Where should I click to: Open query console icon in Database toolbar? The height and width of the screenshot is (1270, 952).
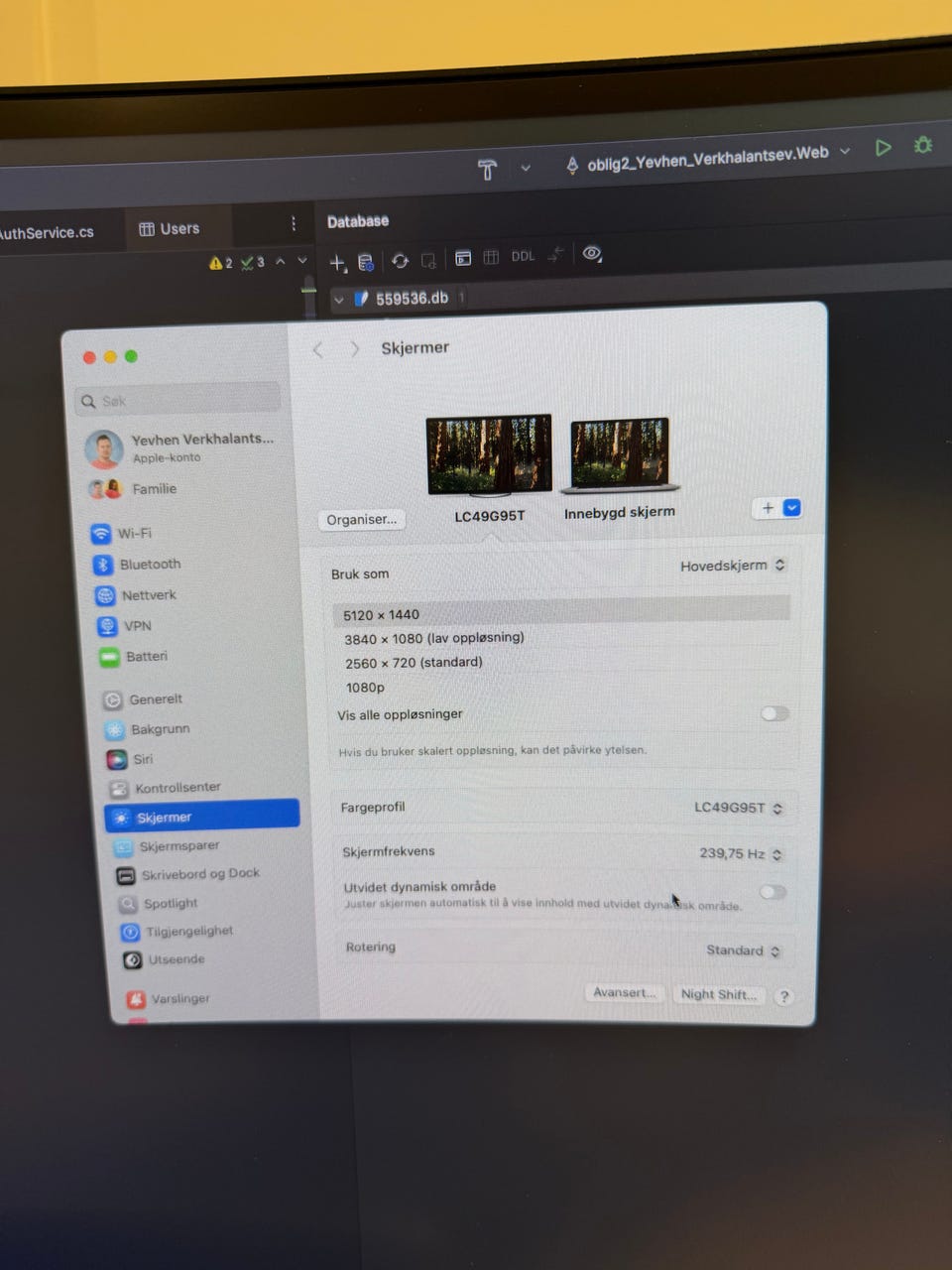(x=463, y=258)
